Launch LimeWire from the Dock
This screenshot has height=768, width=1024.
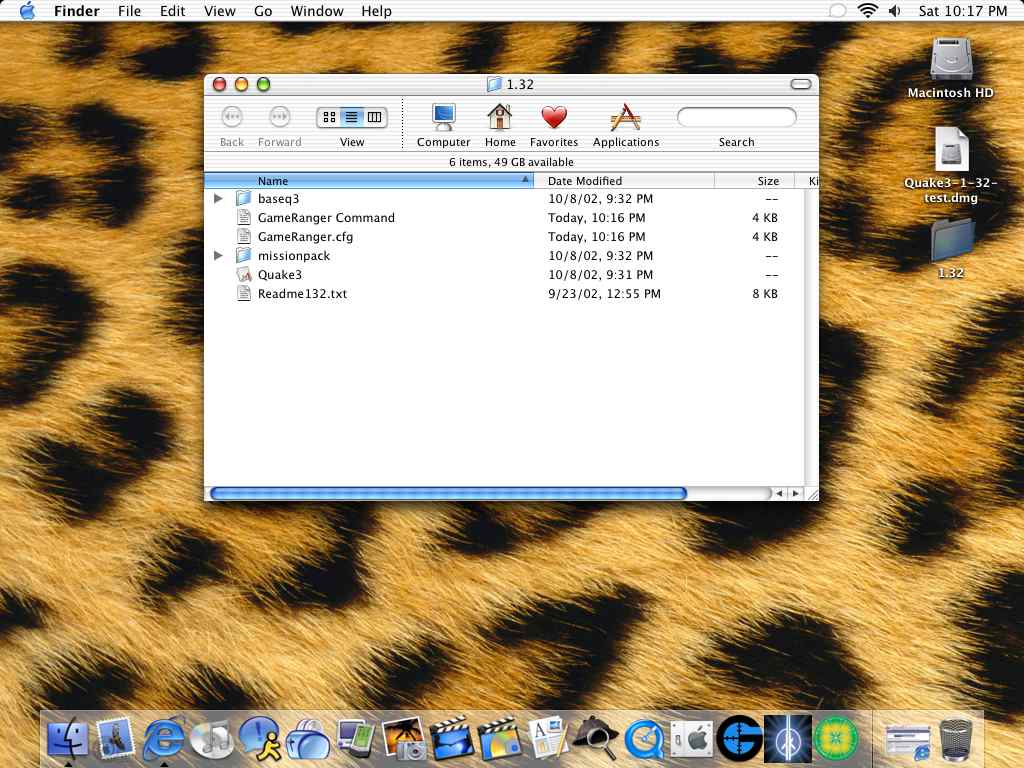tap(836, 739)
